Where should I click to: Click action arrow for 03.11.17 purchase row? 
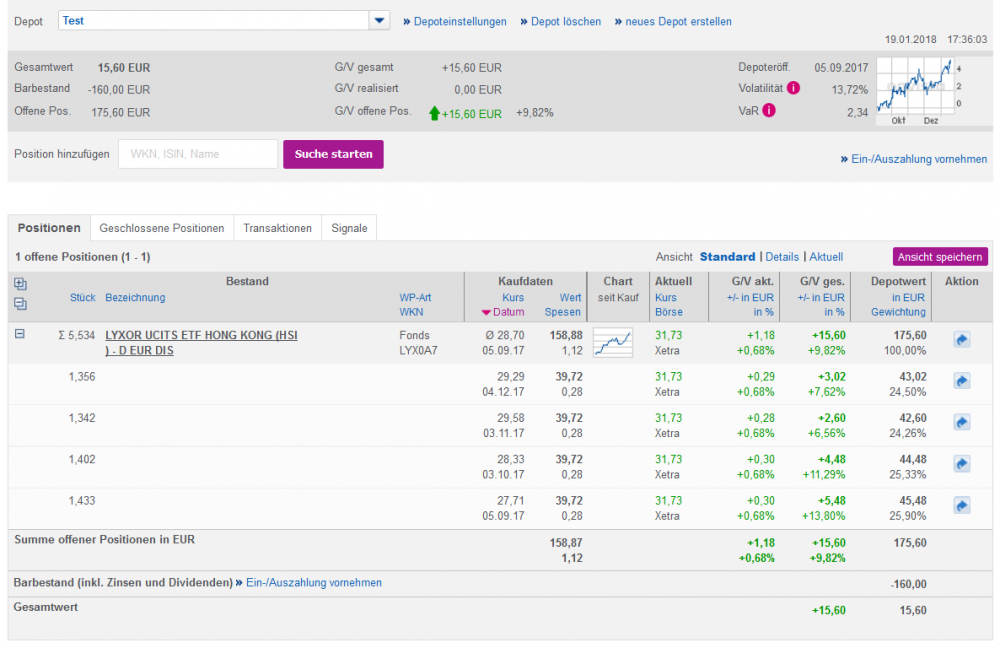point(961,422)
